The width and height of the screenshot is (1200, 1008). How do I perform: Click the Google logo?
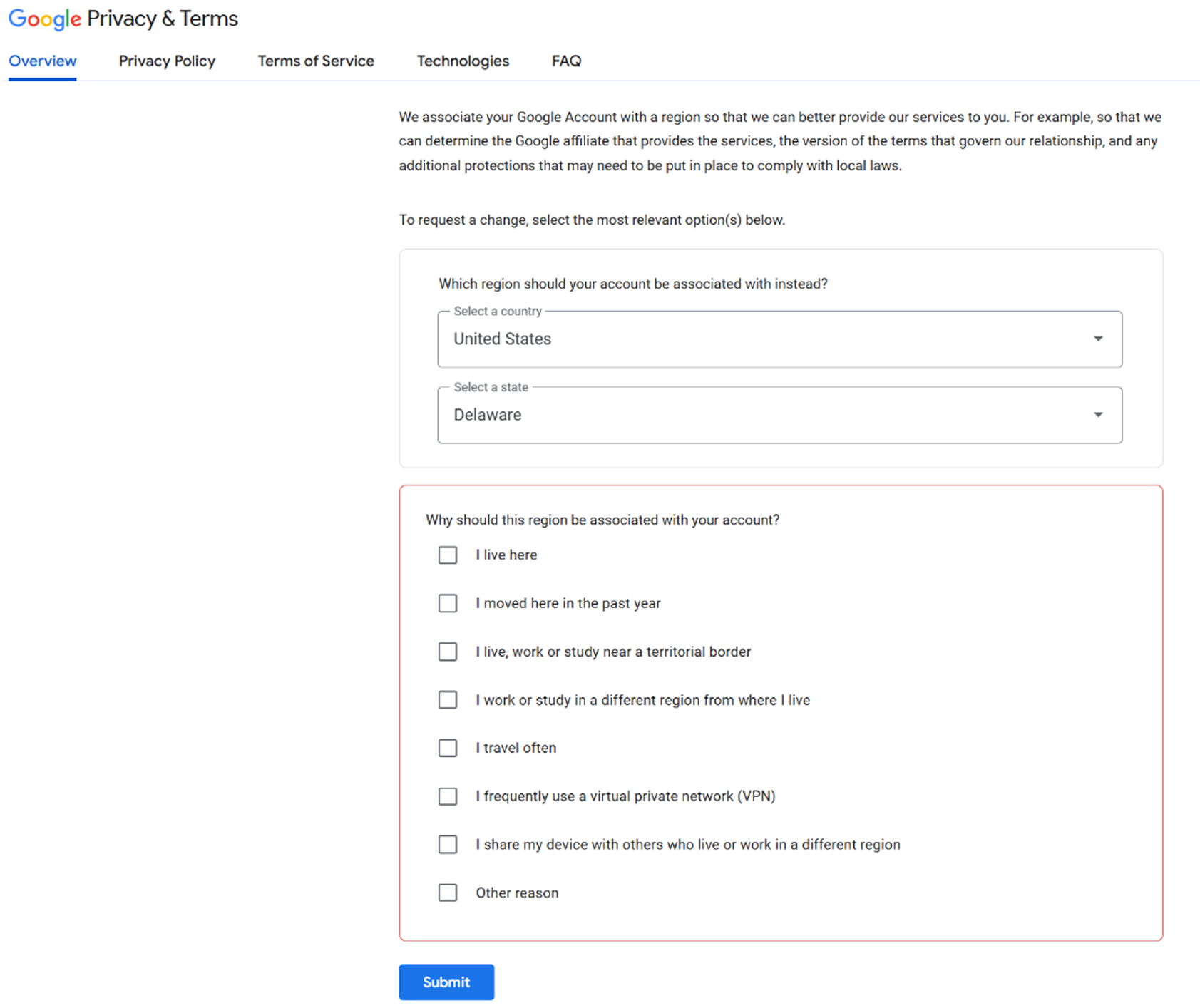pos(44,19)
